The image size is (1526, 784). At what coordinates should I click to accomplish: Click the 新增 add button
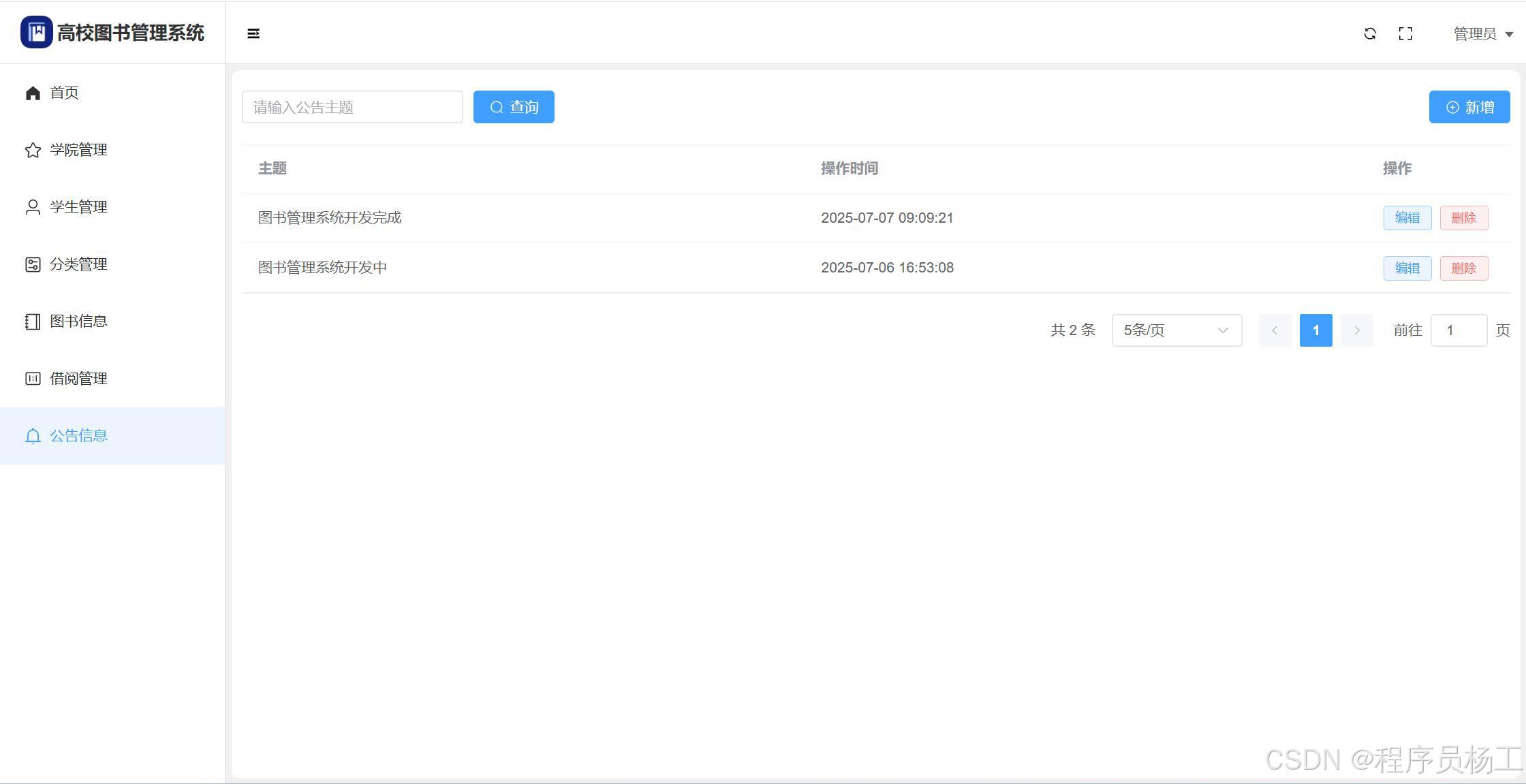(1469, 107)
